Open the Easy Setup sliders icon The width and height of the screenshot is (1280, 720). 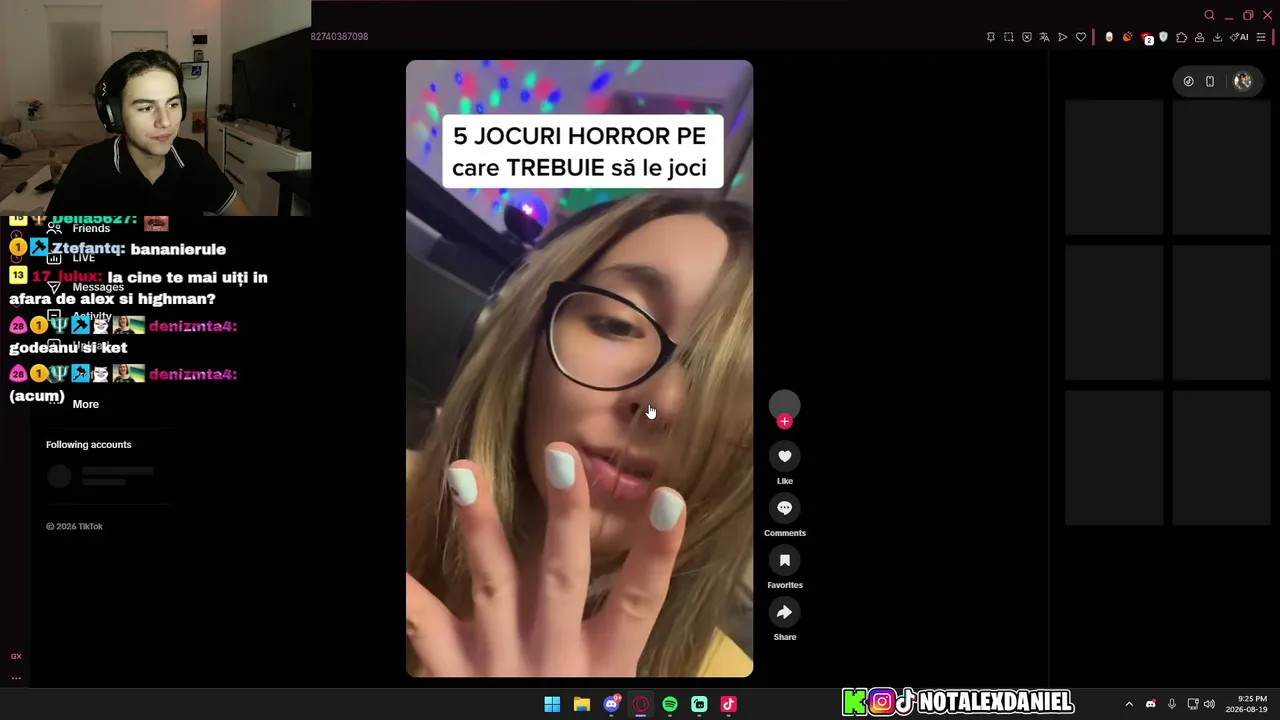click(1261, 37)
